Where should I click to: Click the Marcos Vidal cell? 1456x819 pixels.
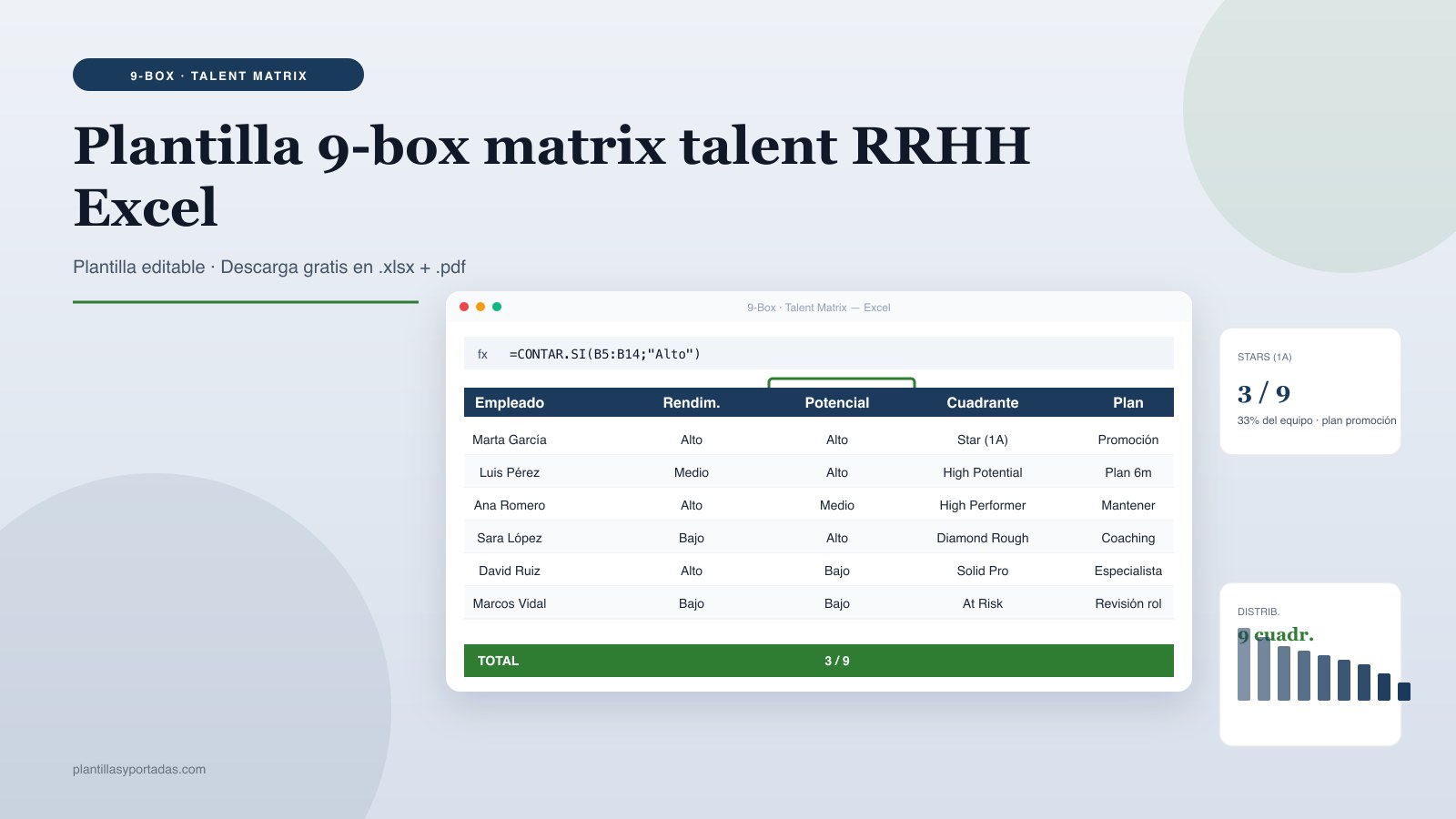coord(510,603)
